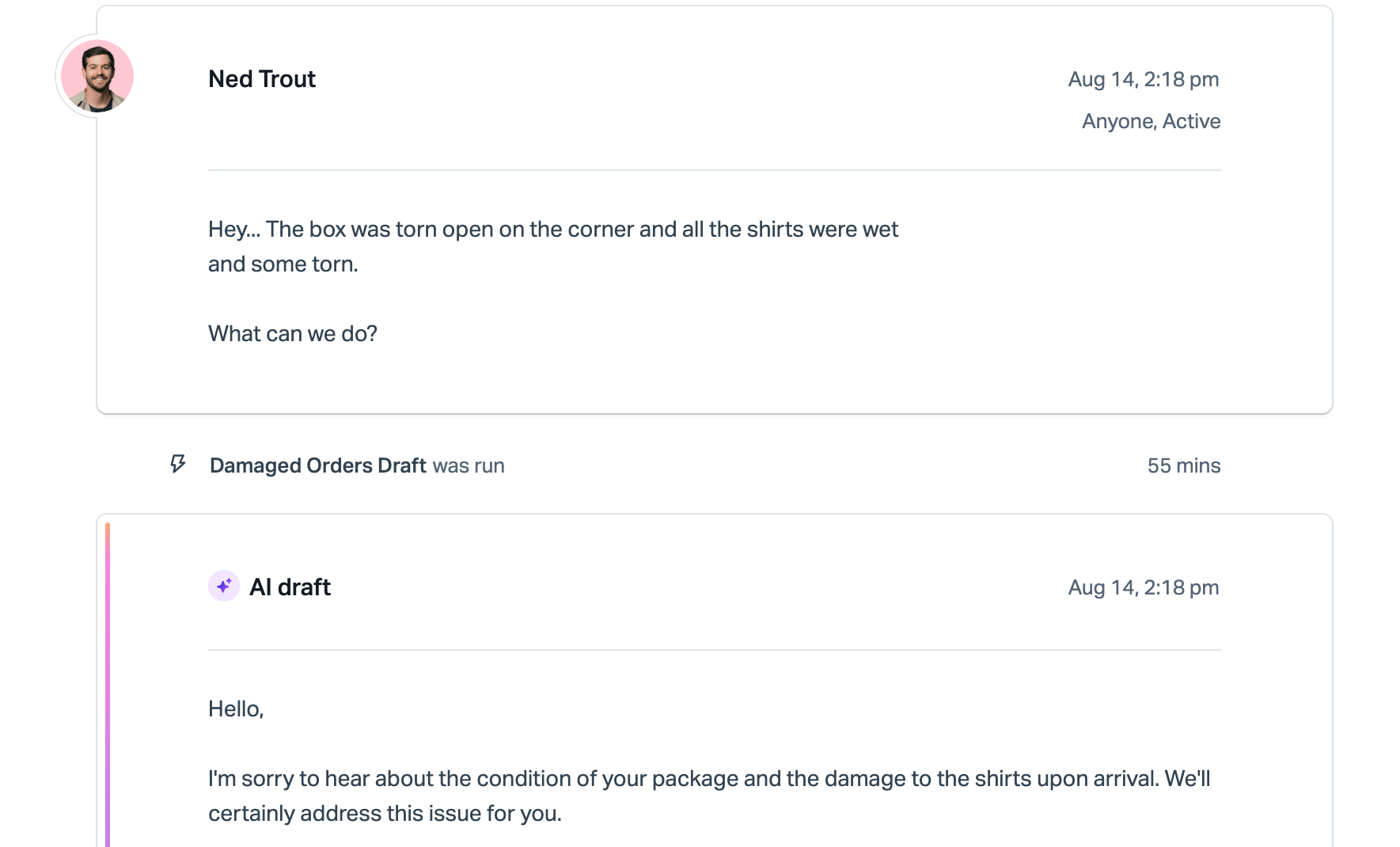Click Ned Trout's profile avatar
Image resolution: width=1400 pixels, height=847 pixels.
point(97,76)
